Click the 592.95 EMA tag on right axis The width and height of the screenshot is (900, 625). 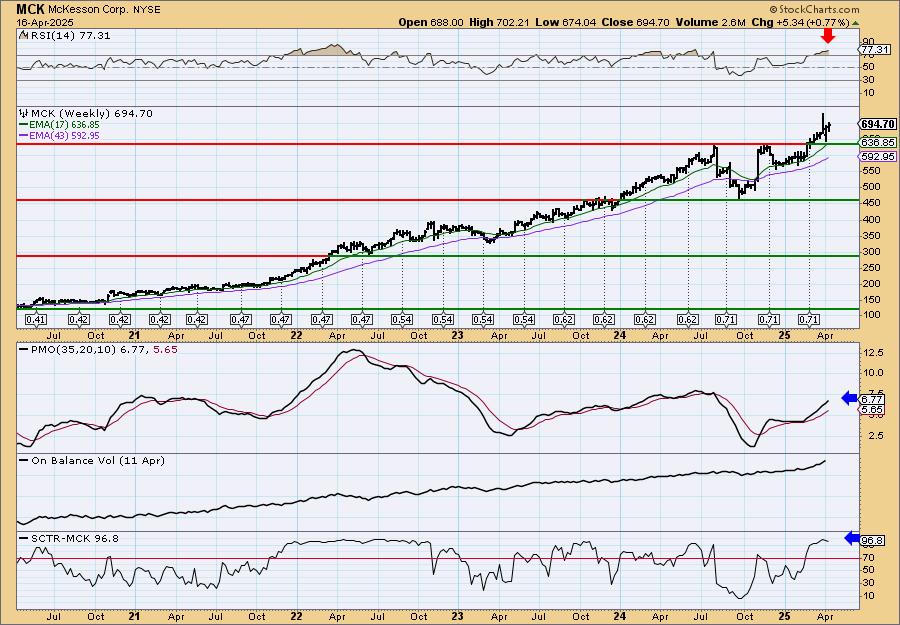pyautogui.click(x=877, y=157)
